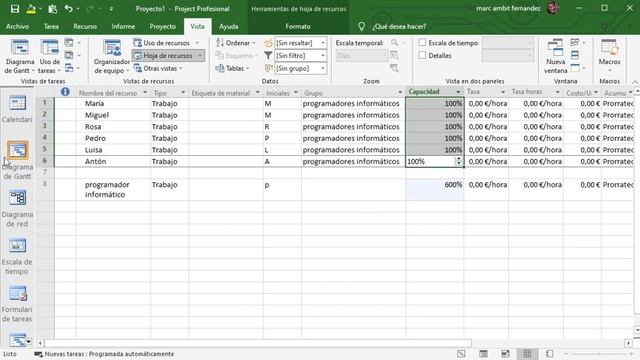Image resolution: width=640 pixels, height=360 pixels.
Task: Click the group-by icon
Action: coord(268,68)
